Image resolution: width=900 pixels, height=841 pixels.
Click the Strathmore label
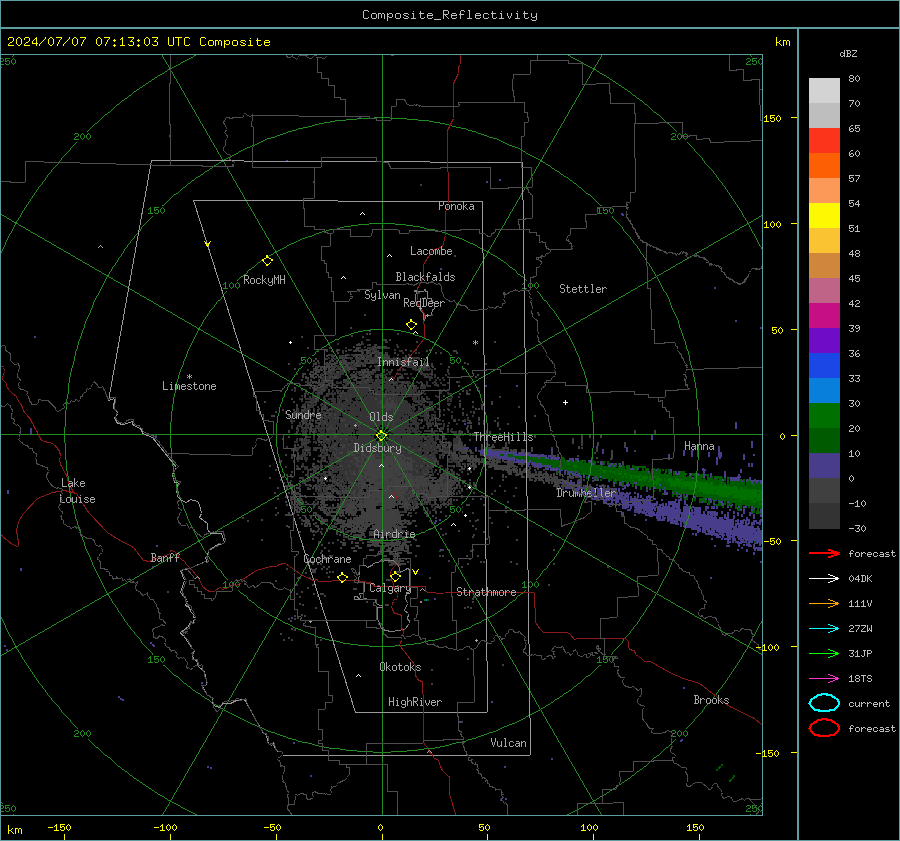486,592
